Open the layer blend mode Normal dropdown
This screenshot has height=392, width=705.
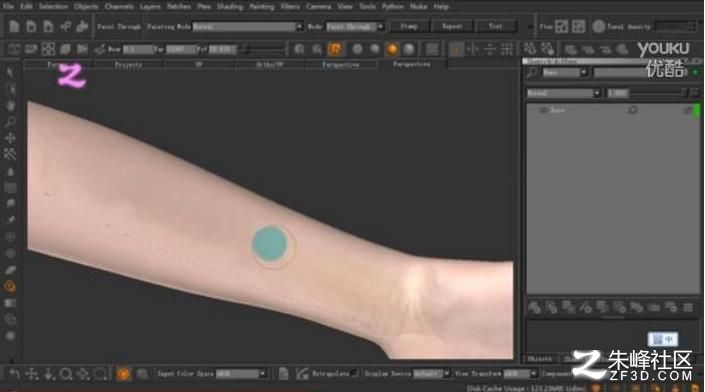564,93
